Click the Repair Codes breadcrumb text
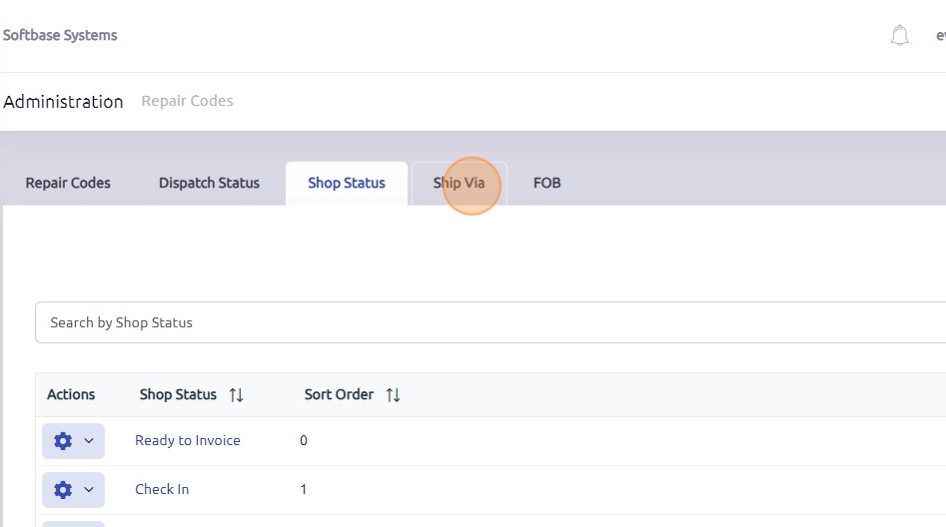Image resolution: width=946 pixels, height=527 pixels. coord(187,101)
